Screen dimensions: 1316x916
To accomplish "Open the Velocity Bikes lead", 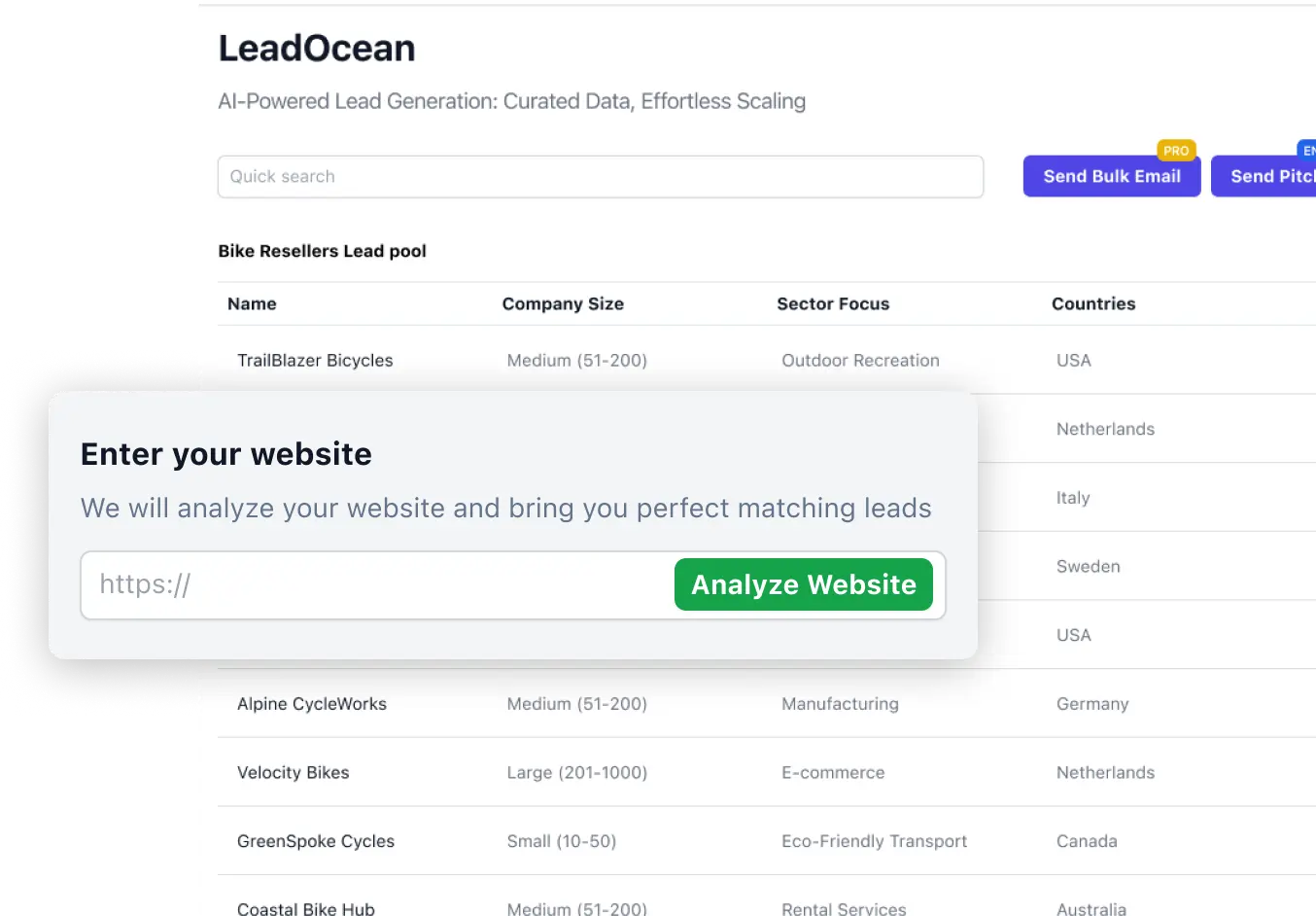I will 293,773.
